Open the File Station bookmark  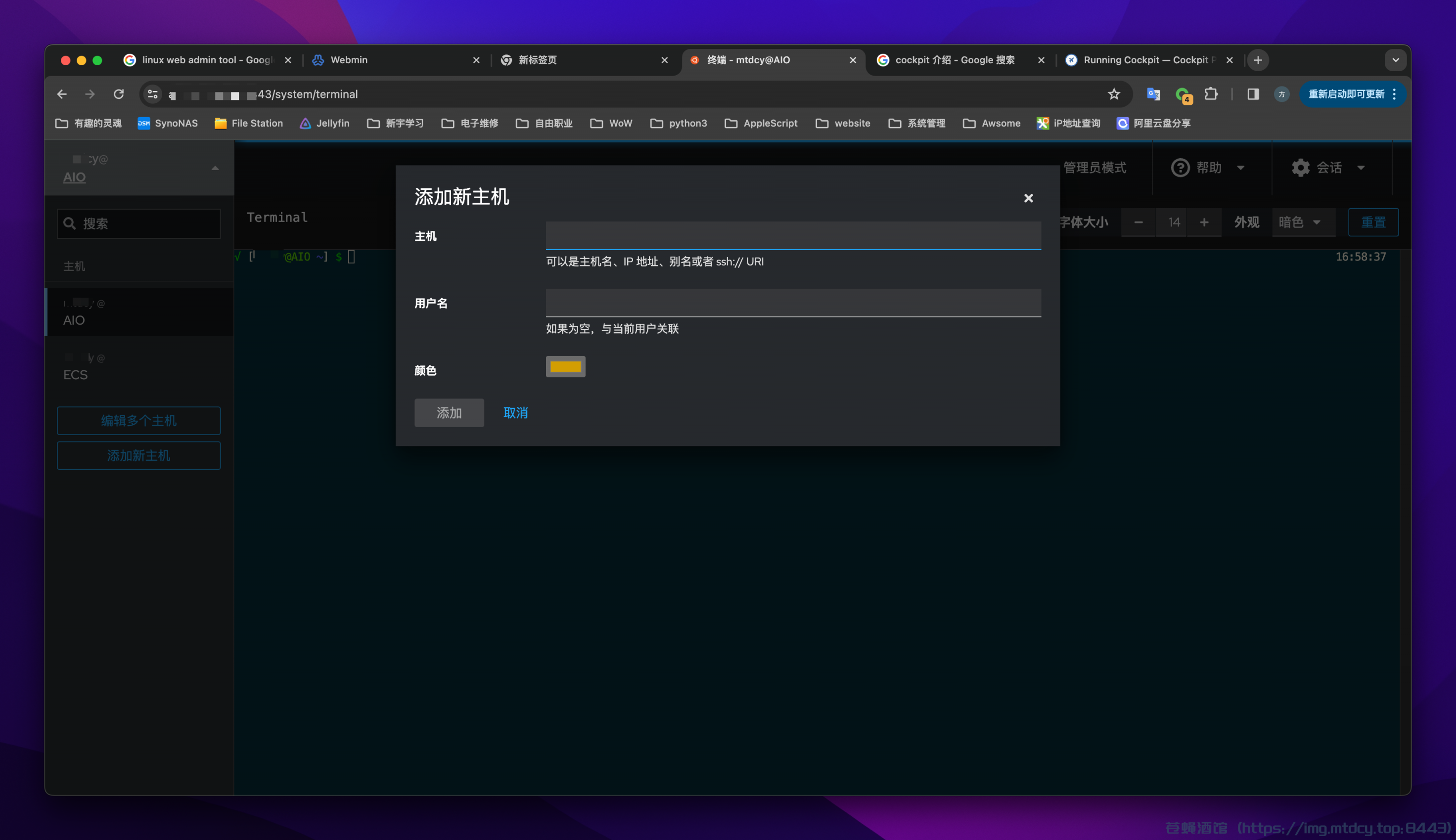pyautogui.click(x=248, y=123)
